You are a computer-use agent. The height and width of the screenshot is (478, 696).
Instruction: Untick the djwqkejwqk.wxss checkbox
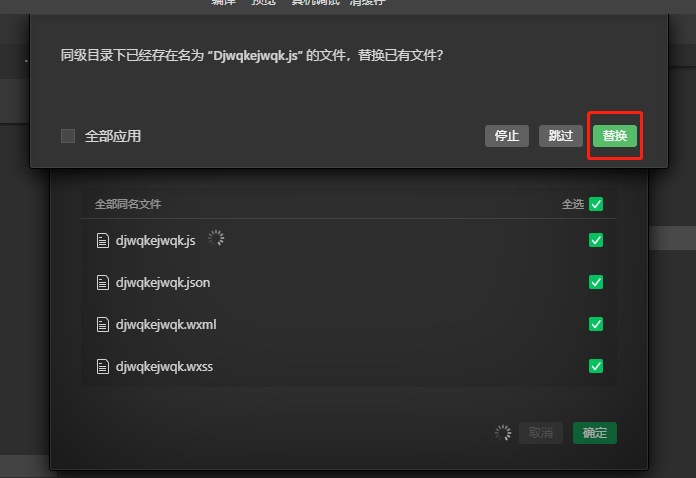click(596, 366)
